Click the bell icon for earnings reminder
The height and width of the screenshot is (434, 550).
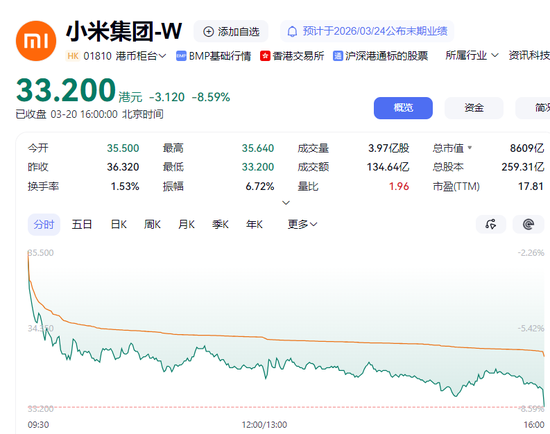292,32
